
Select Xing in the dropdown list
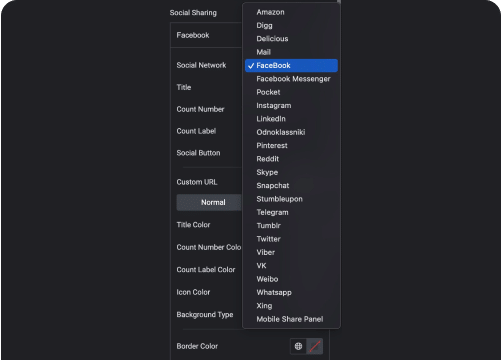[291, 306]
